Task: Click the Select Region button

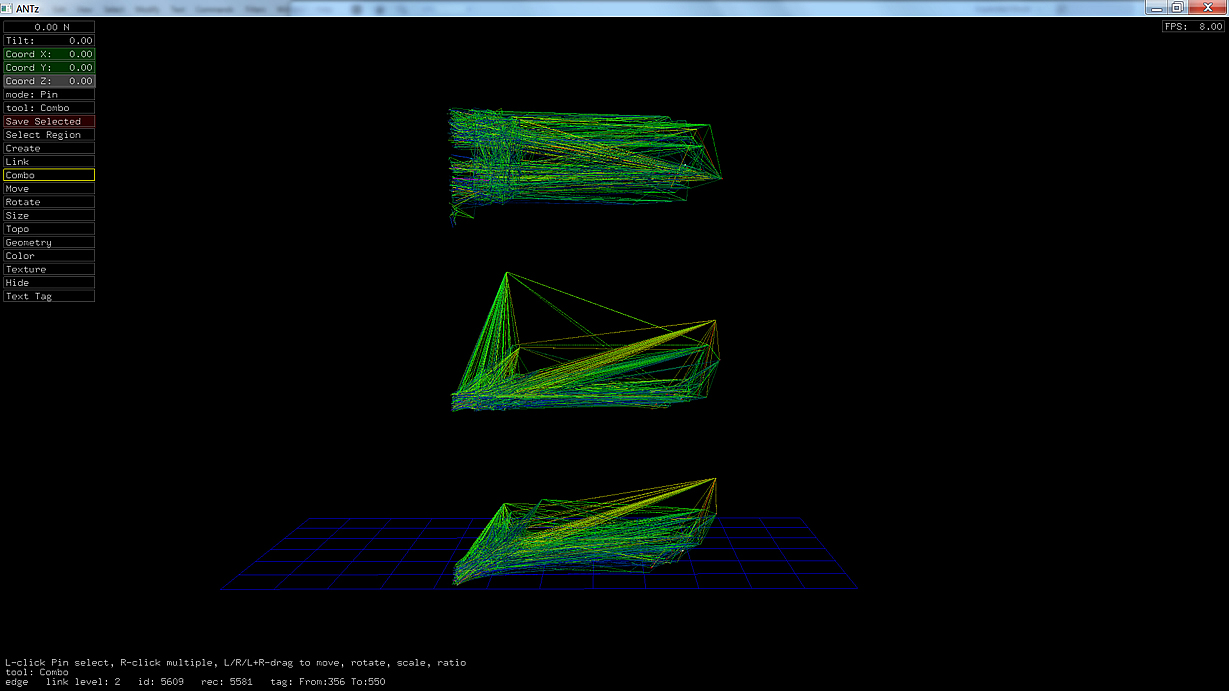Action: coord(49,134)
